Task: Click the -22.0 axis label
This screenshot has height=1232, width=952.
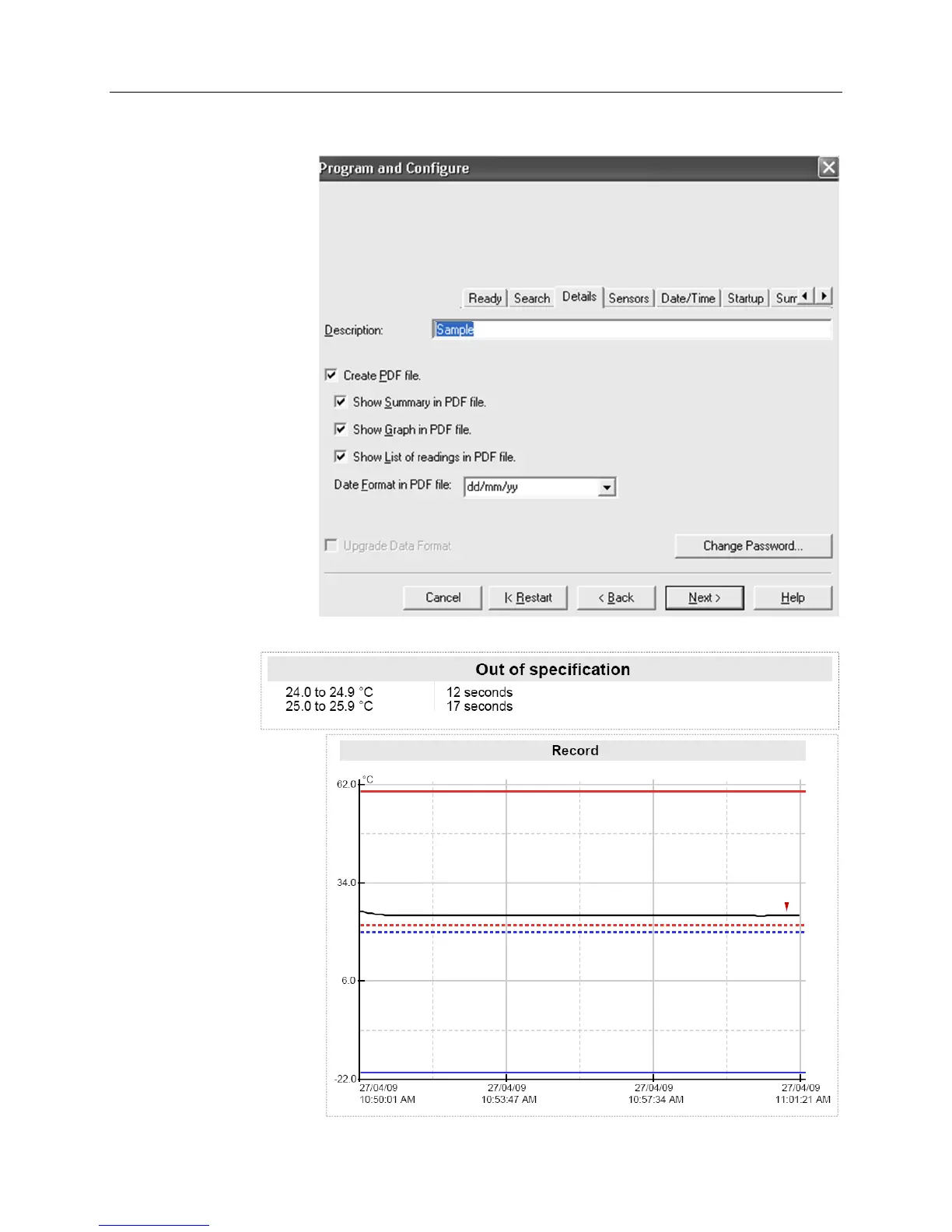Action: tap(345, 1079)
